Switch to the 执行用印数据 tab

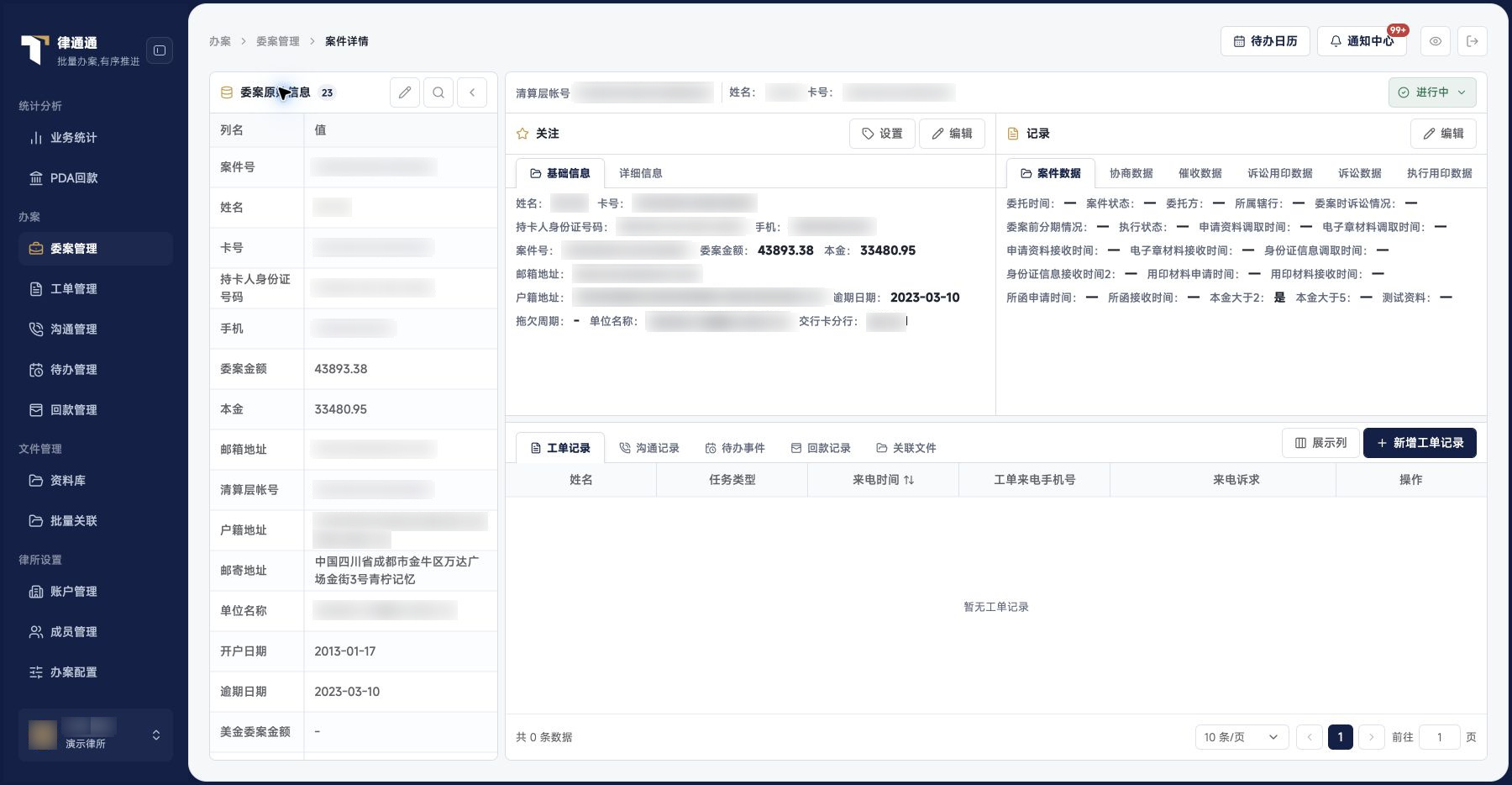1440,173
